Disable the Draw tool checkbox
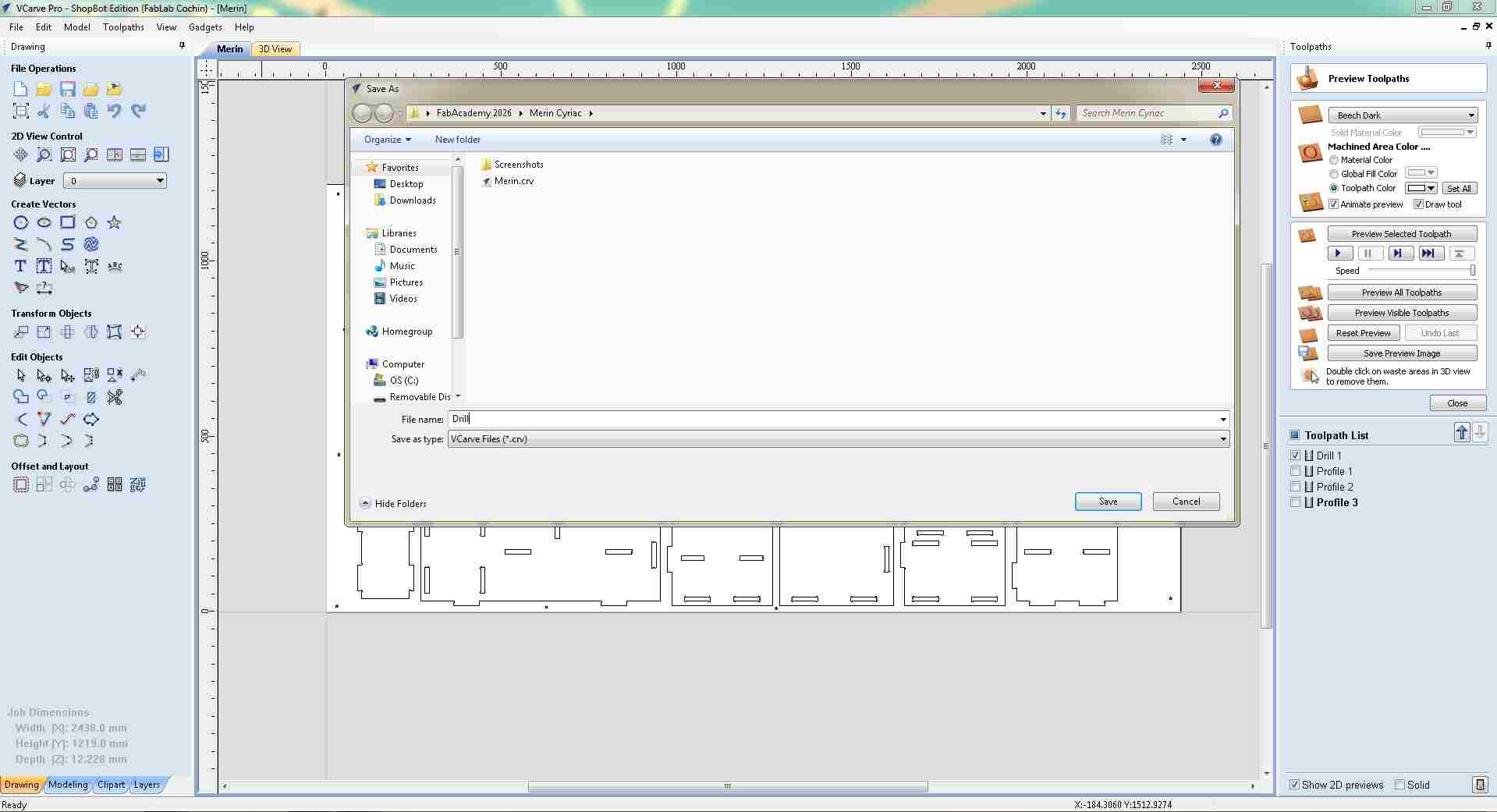The height and width of the screenshot is (812, 1497). tap(1418, 204)
